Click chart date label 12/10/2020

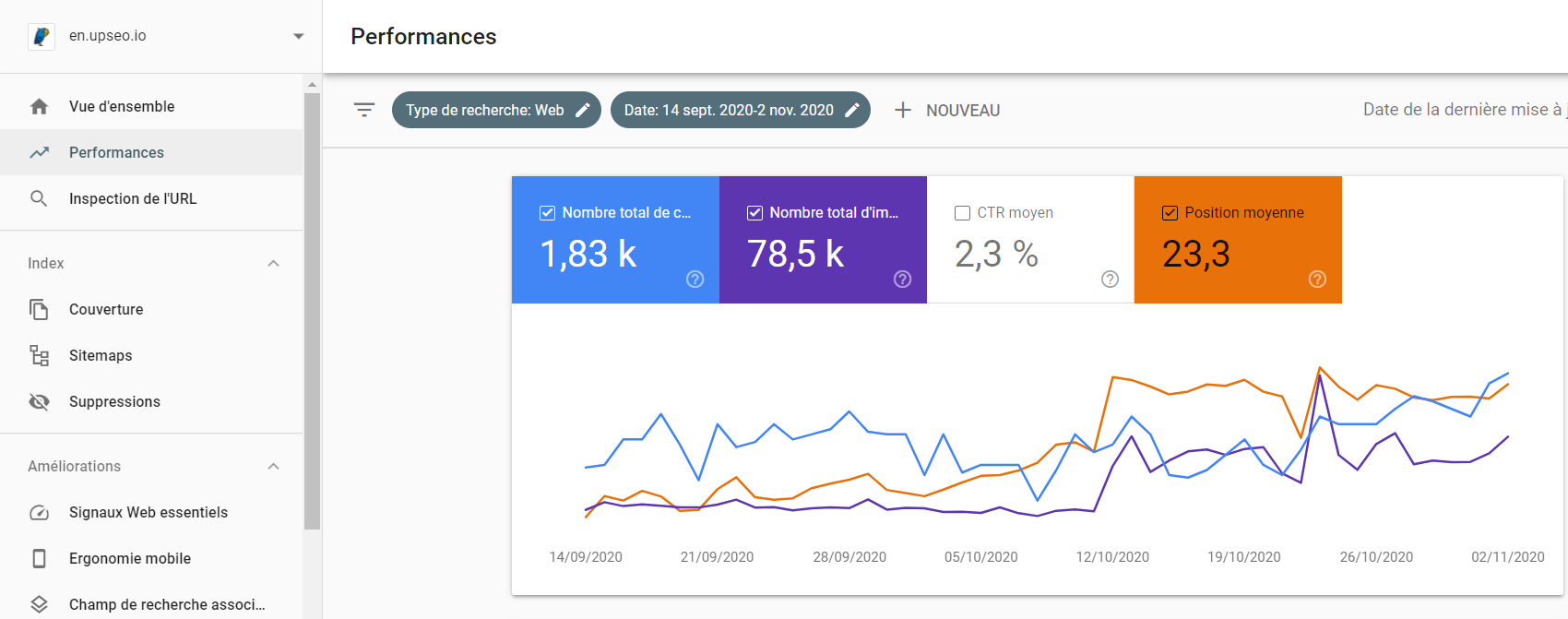click(1112, 557)
